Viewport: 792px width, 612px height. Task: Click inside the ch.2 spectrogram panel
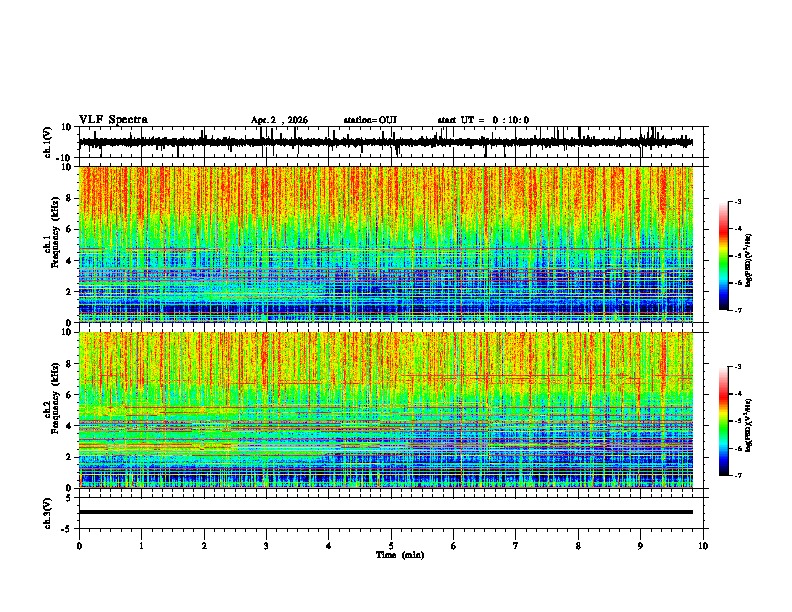(x=386, y=410)
